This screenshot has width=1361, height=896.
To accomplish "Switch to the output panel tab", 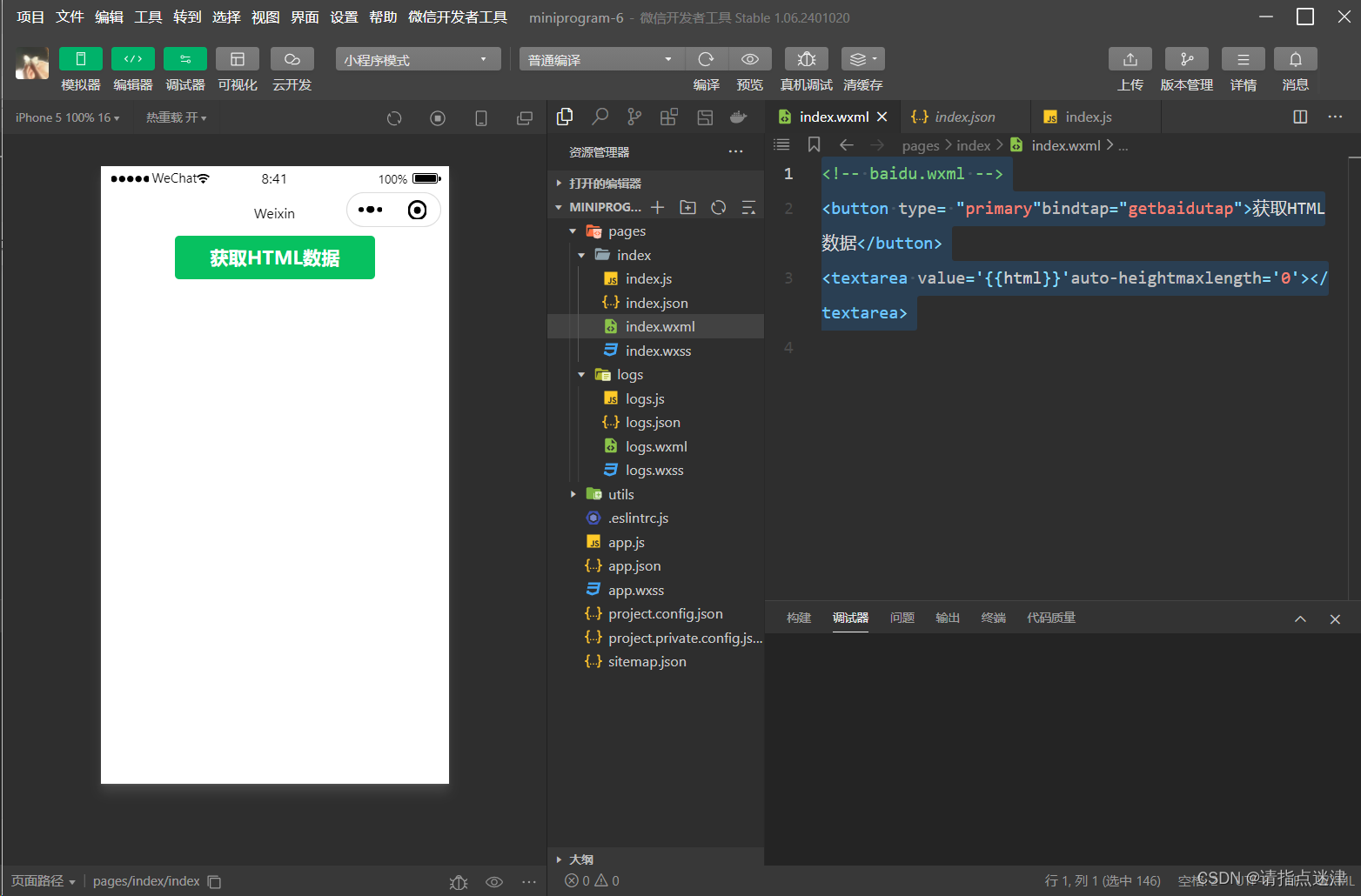I will (x=948, y=618).
